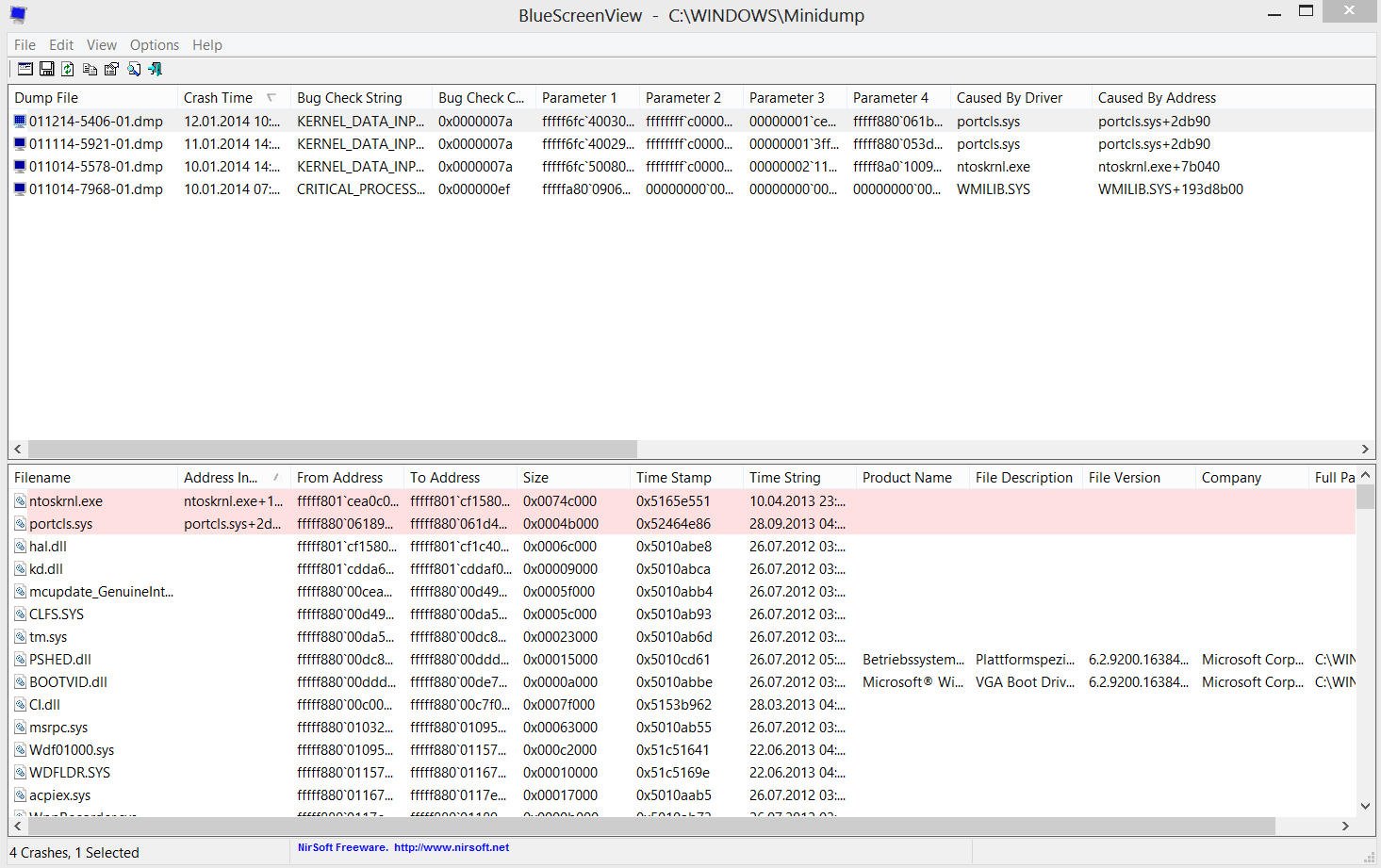Viewport: 1381px width, 868px height.
Task: Click the Find magnifier toolbar icon
Action: [x=134, y=69]
